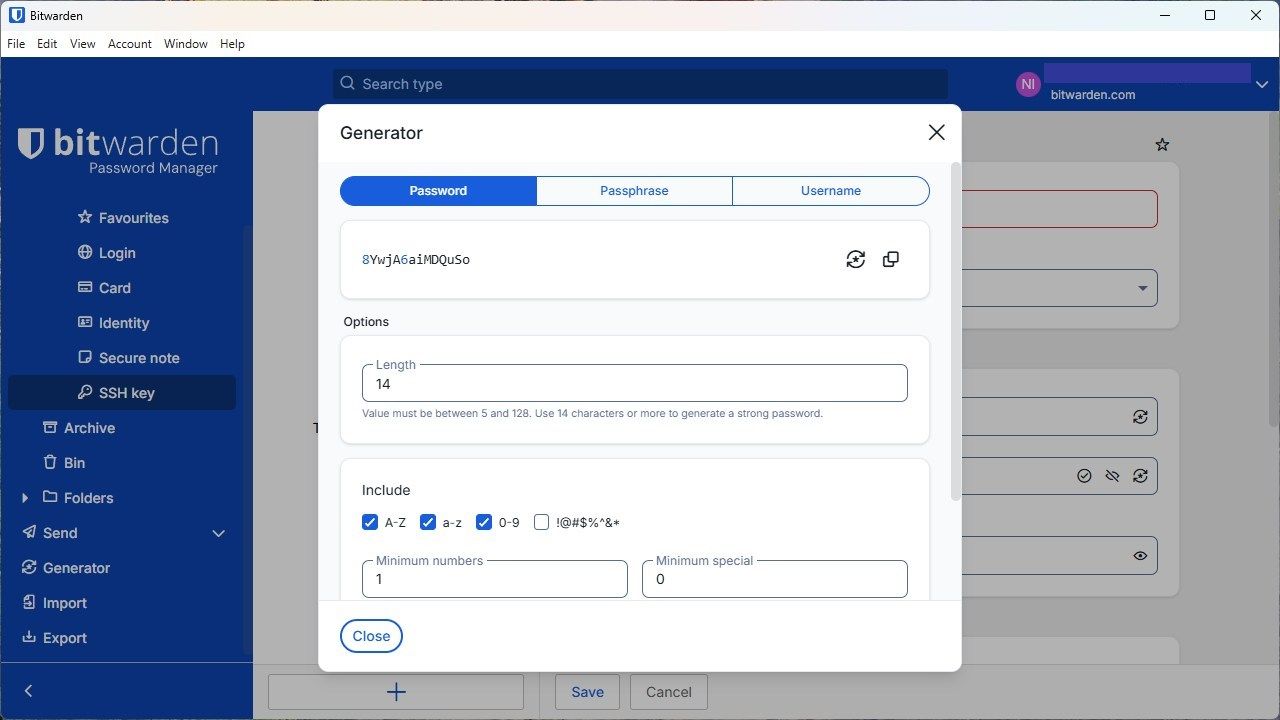Open the Edit menu
Image resolution: width=1280 pixels, height=720 pixels.
pyautogui.click(x=47, y=44)
